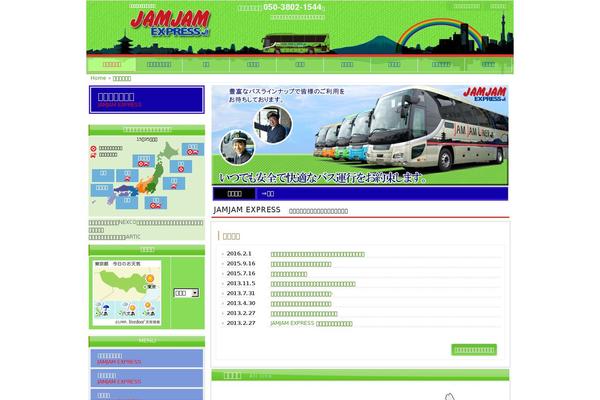
Task: Click the phone number 050-3802-1544
Action: (292, 7)
